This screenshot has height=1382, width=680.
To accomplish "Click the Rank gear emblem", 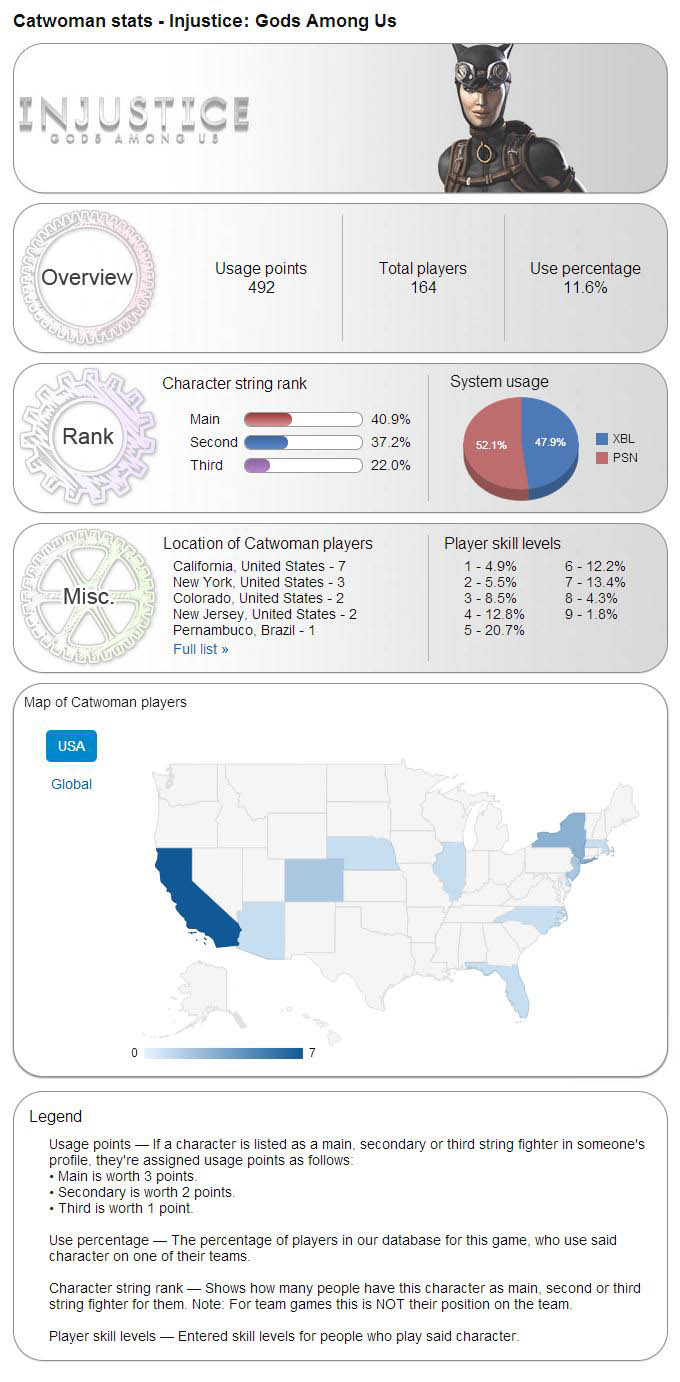I will tap(87, 436).
